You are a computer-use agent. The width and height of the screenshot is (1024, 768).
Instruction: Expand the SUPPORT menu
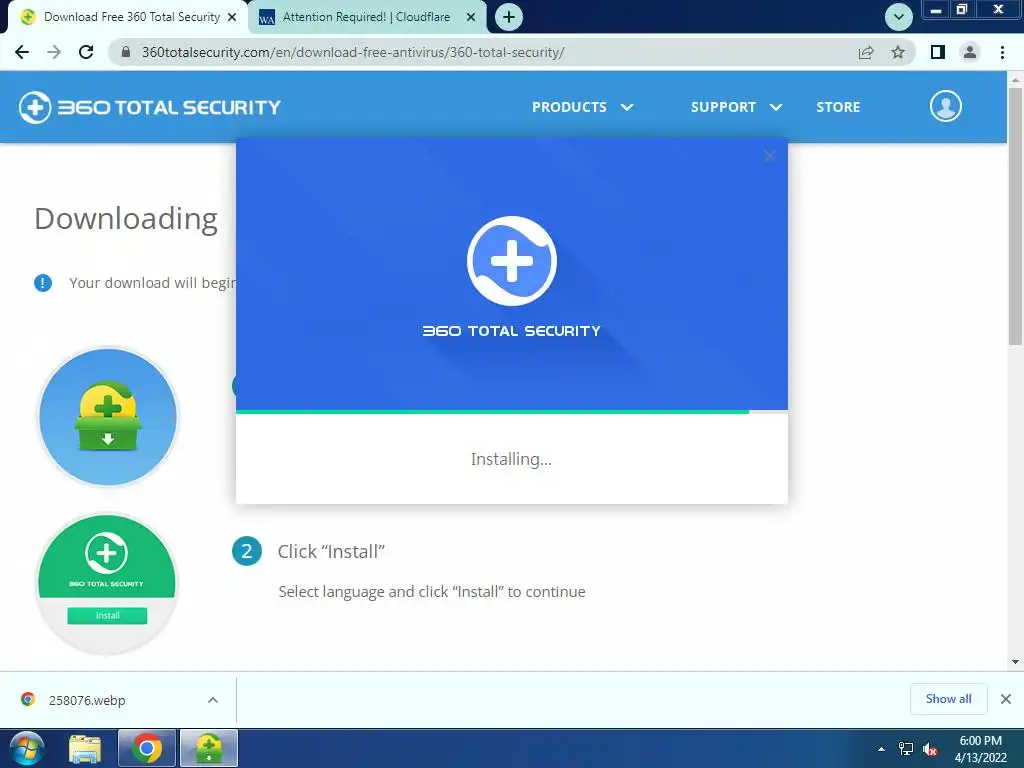pyautogui.click(x=736, y=107)
